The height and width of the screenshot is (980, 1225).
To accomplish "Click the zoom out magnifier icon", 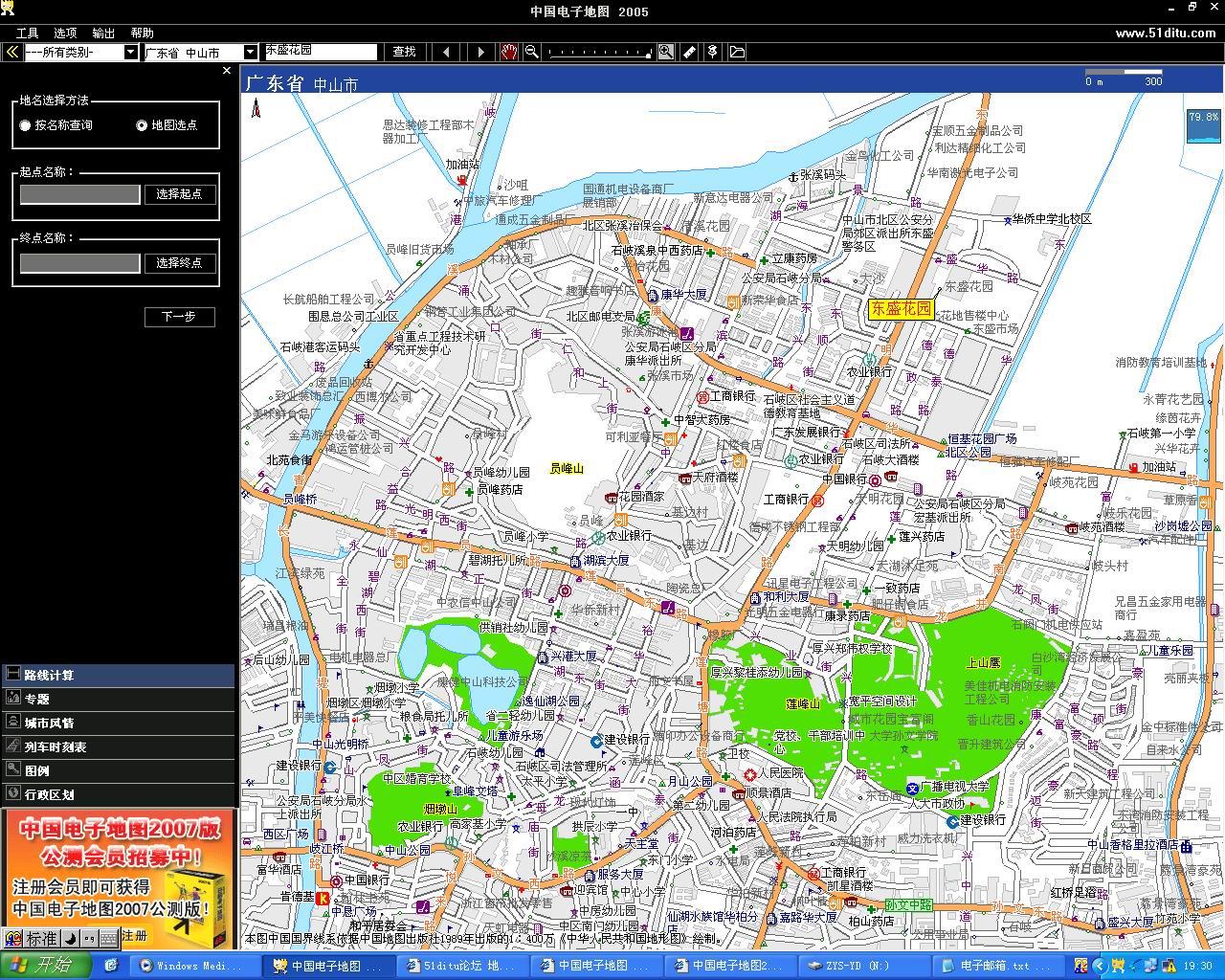I will pos(532,52).
